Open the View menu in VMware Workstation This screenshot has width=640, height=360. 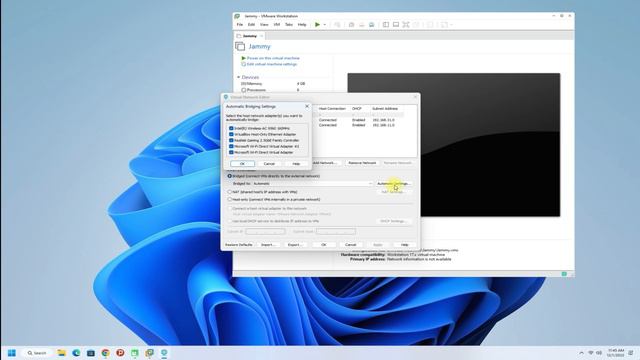(x=264, y=24)
